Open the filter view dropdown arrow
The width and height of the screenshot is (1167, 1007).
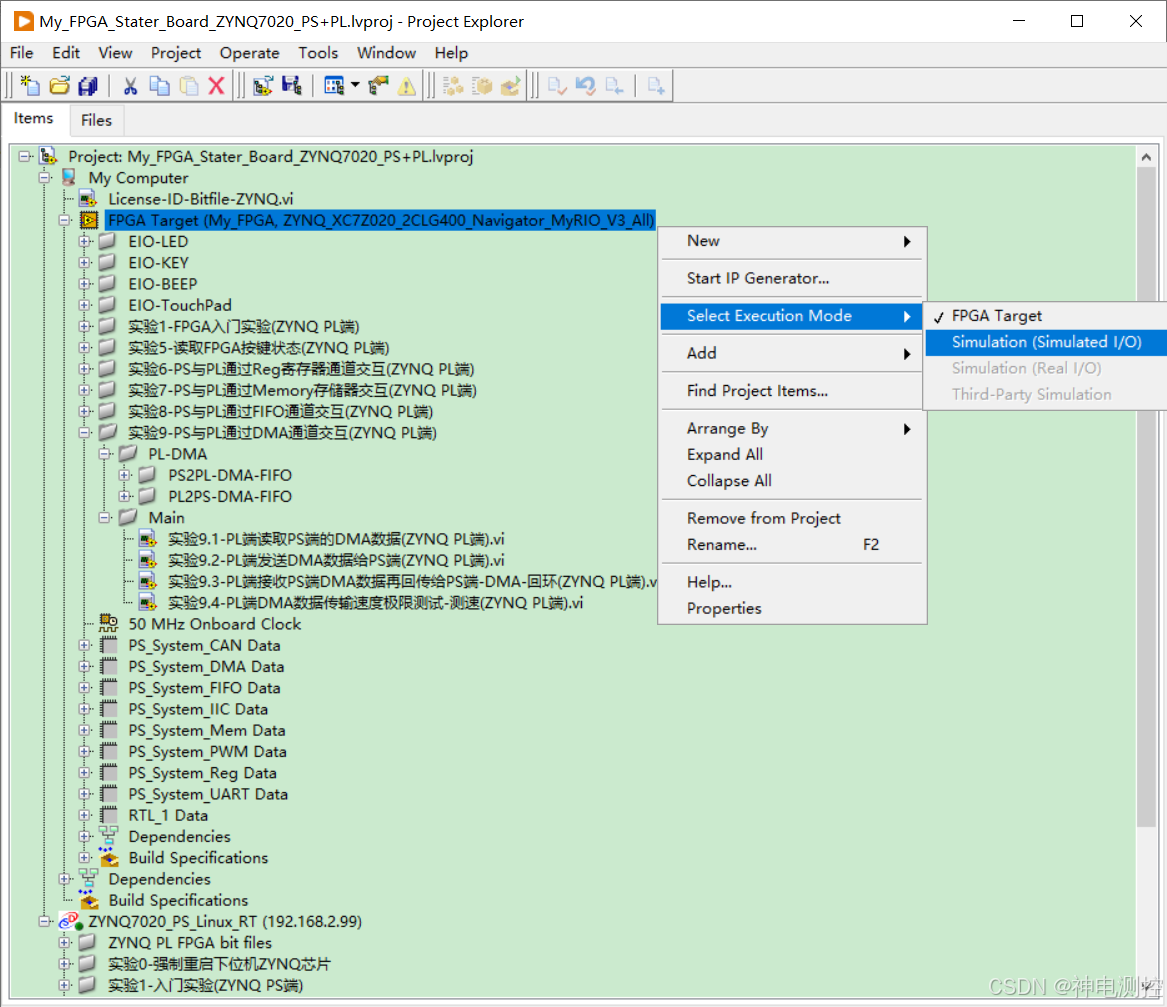(355, 86)
